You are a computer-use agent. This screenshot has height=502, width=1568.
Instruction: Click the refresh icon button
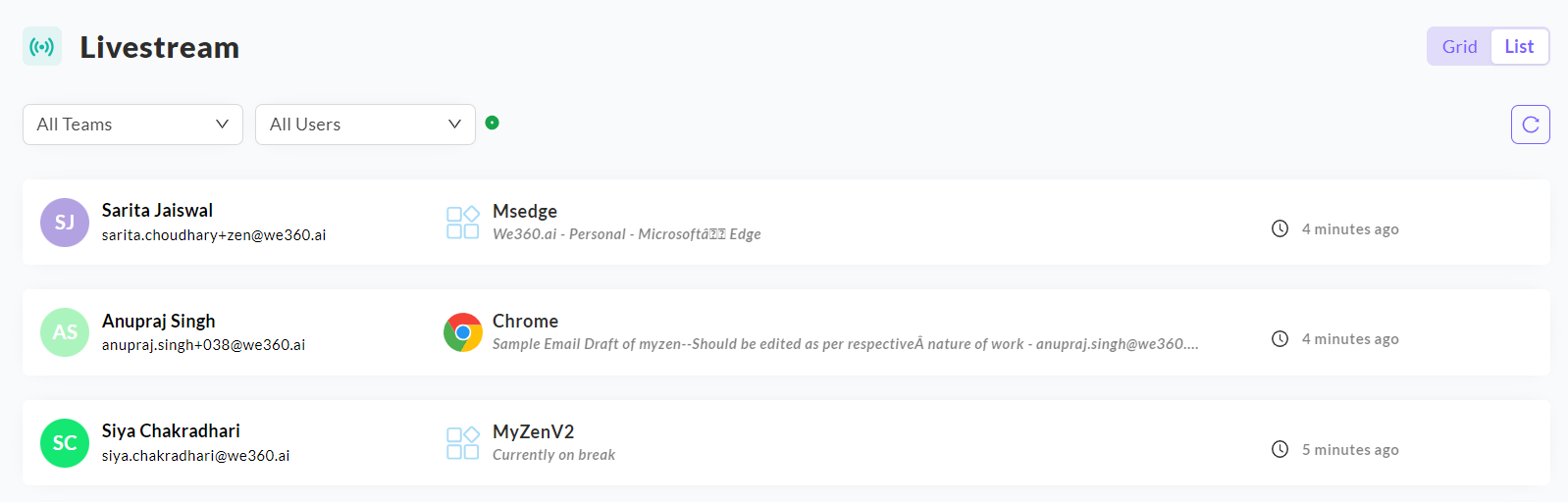pos(1530,125)
